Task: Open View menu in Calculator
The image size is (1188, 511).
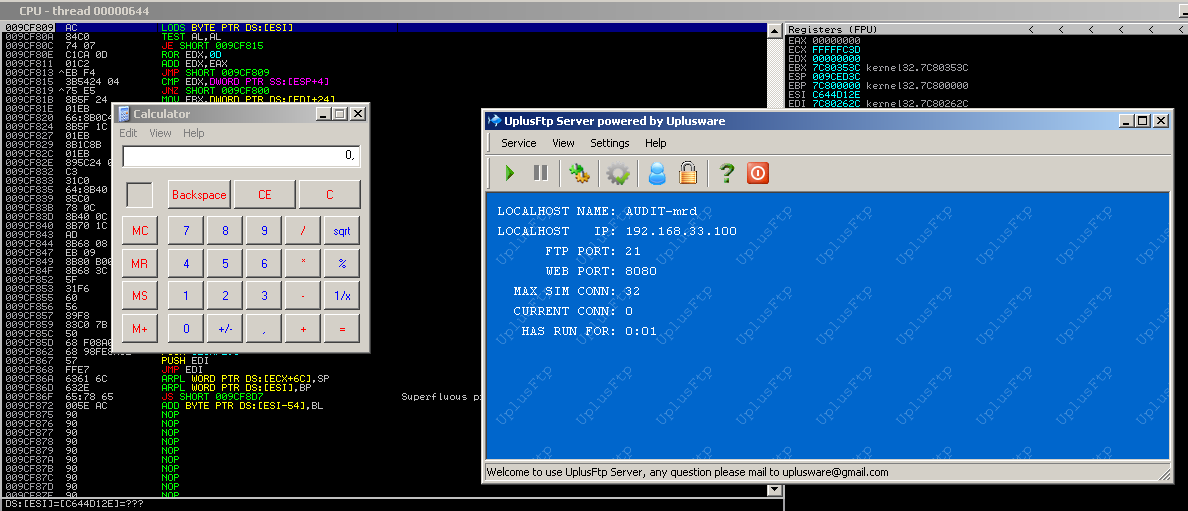Action: [x=160, y=133]
